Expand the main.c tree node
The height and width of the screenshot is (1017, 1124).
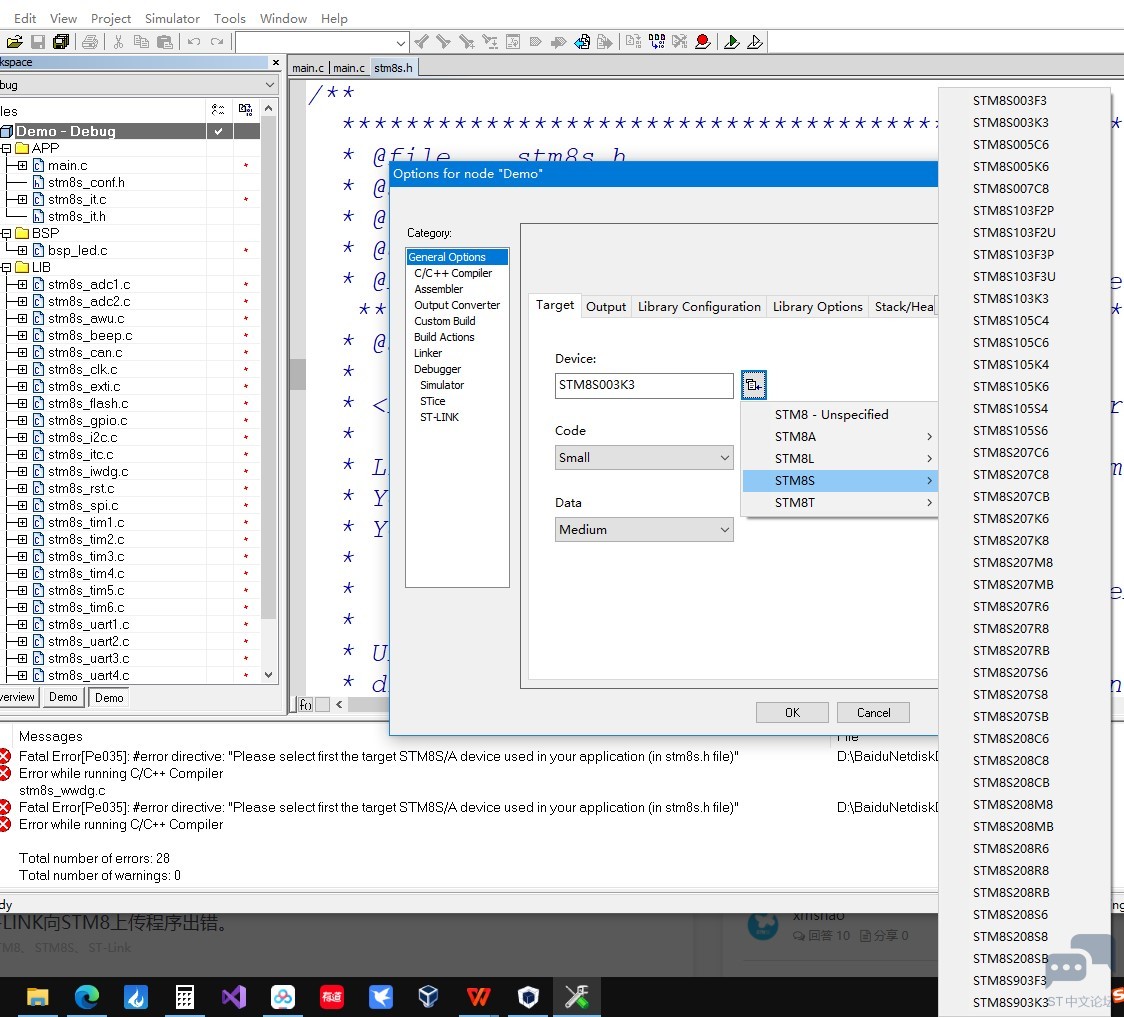[22, 166]
